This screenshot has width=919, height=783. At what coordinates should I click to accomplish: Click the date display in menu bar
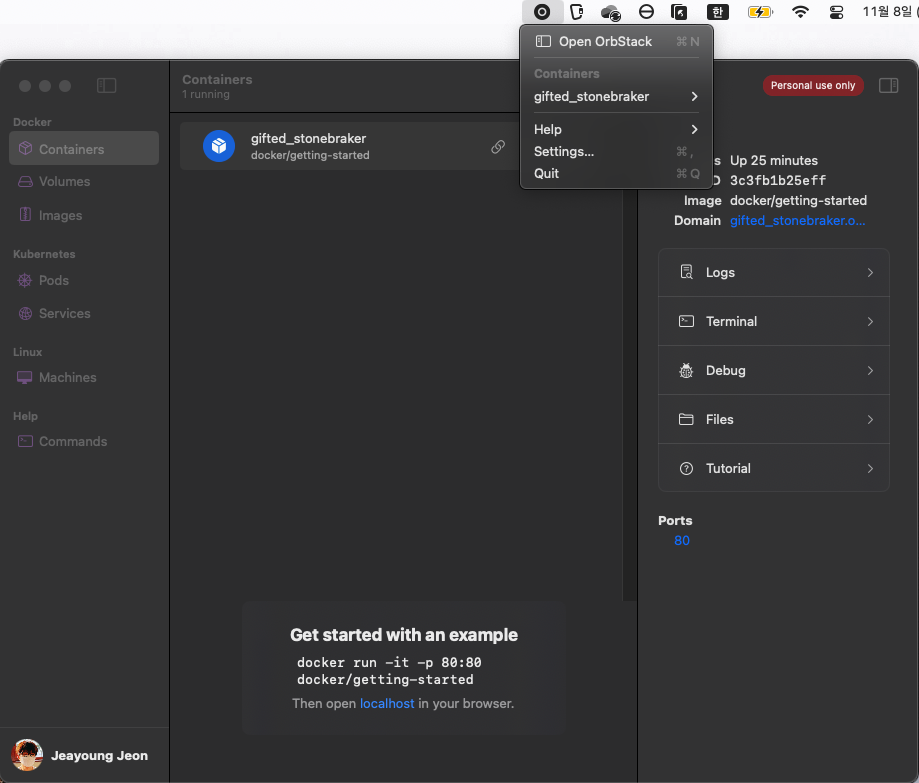coord(890,12)
